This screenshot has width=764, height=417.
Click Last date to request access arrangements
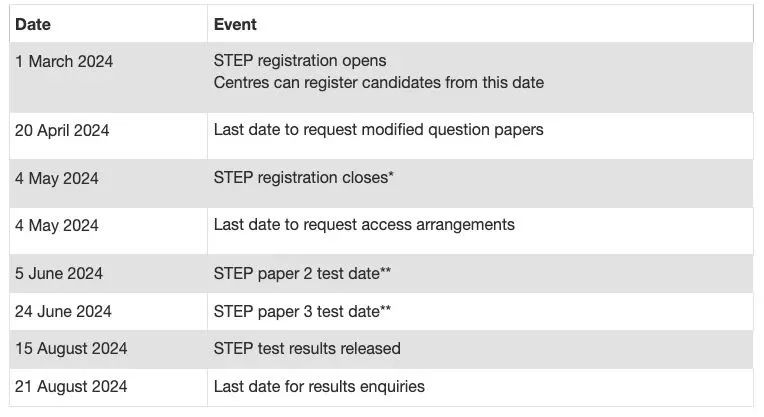coord(364,225)
